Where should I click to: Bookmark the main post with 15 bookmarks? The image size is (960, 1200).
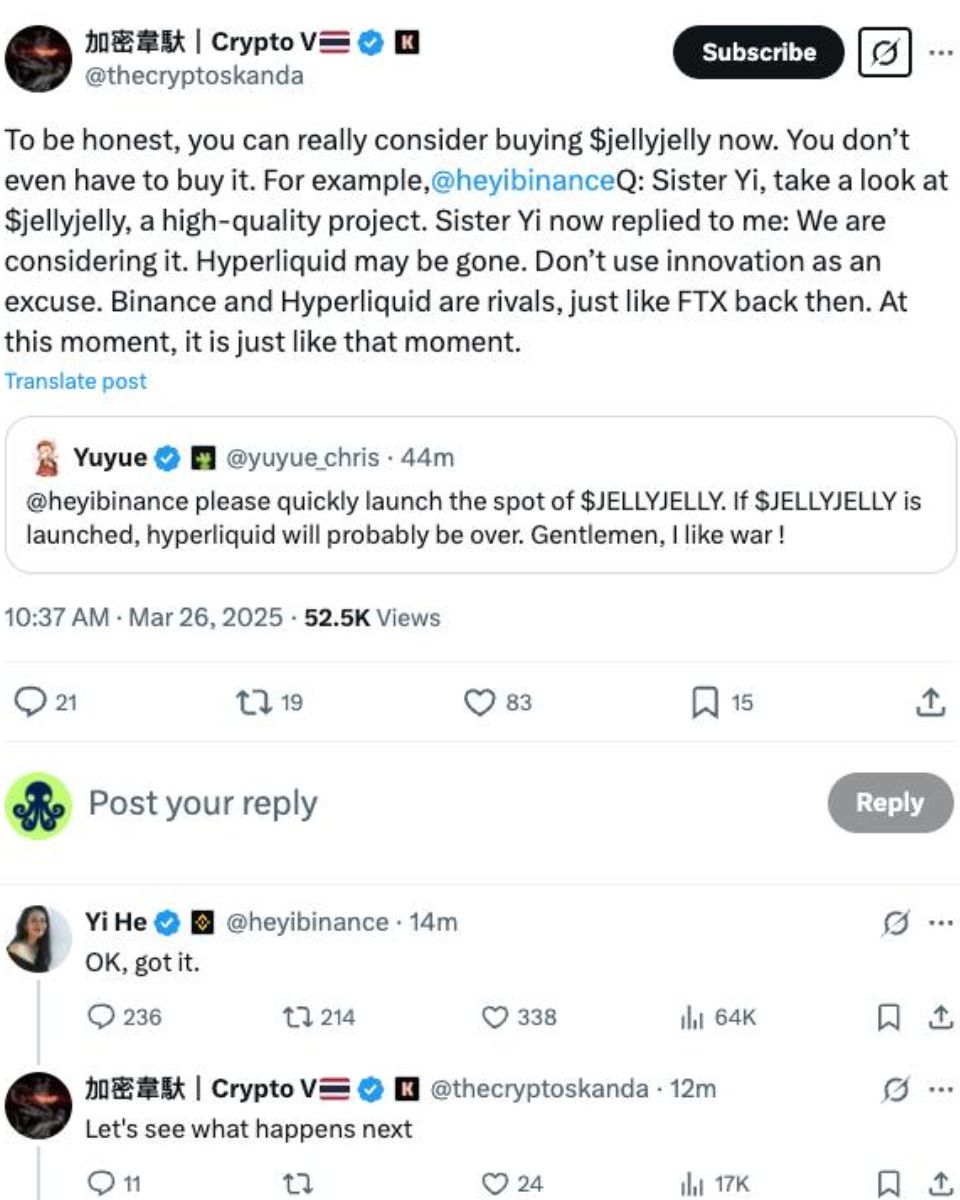coord(705,703)
